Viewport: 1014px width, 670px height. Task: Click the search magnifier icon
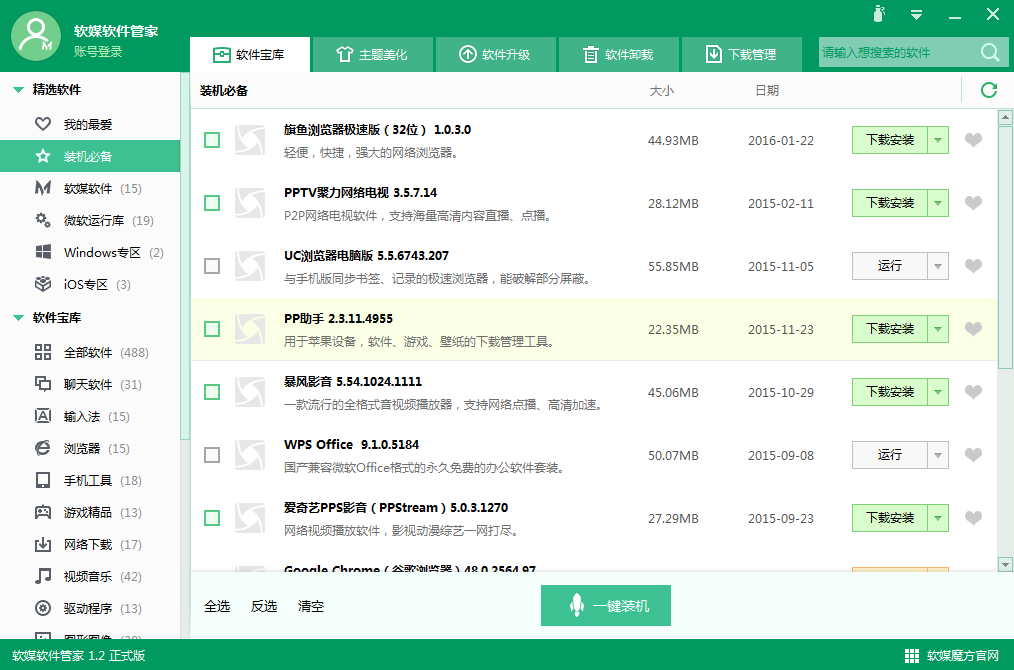988,52
